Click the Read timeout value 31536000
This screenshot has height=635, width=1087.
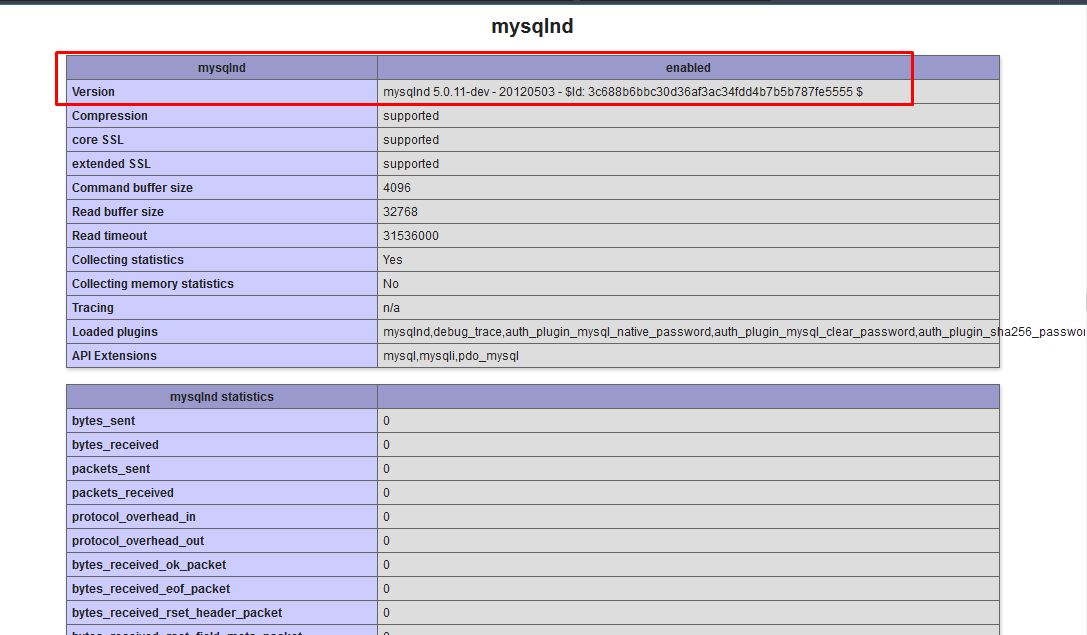(411, 236)
